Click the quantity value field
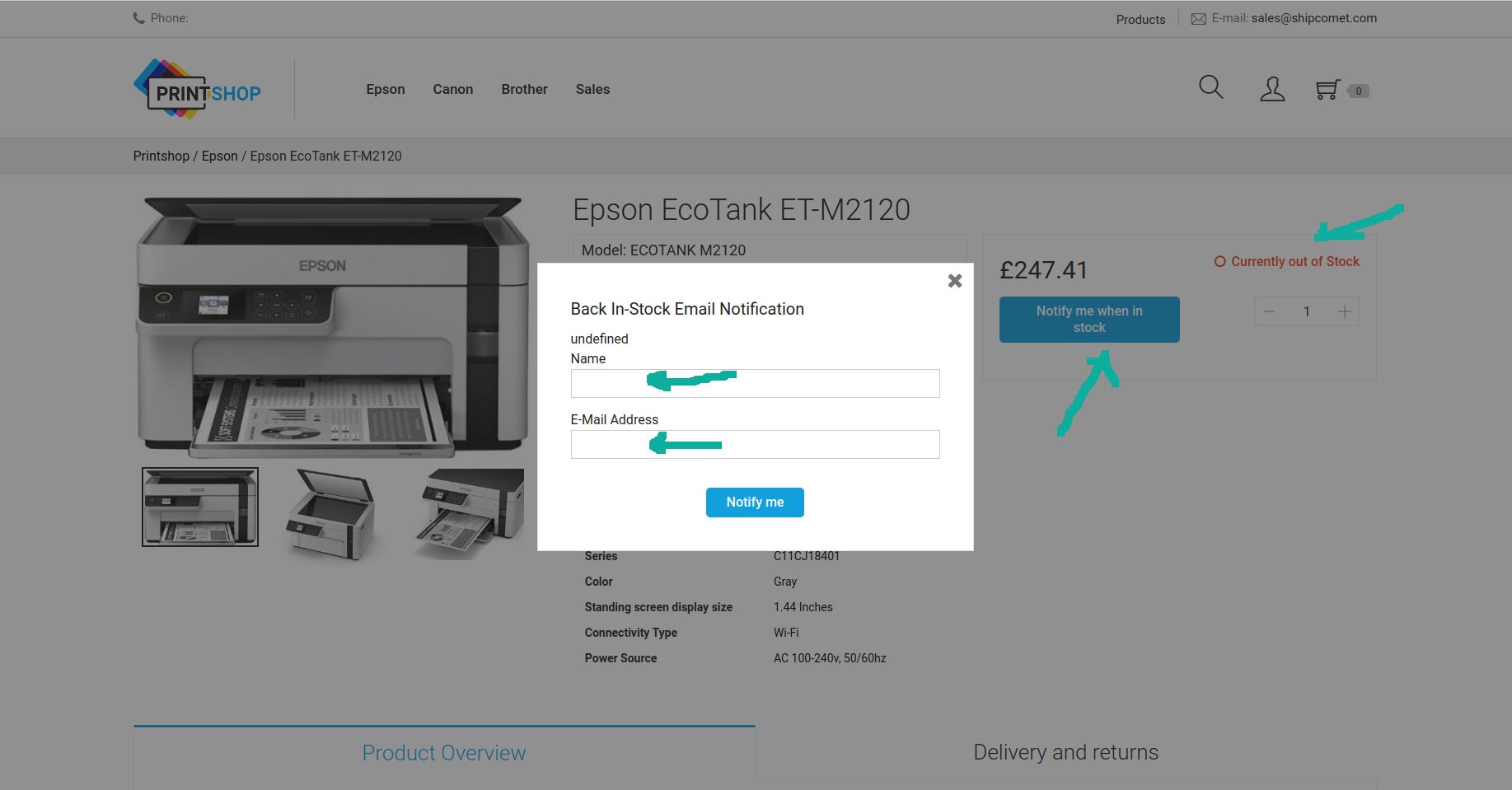The height and width of the screenshot is (790, 1512). click(x=1307, y=311)
